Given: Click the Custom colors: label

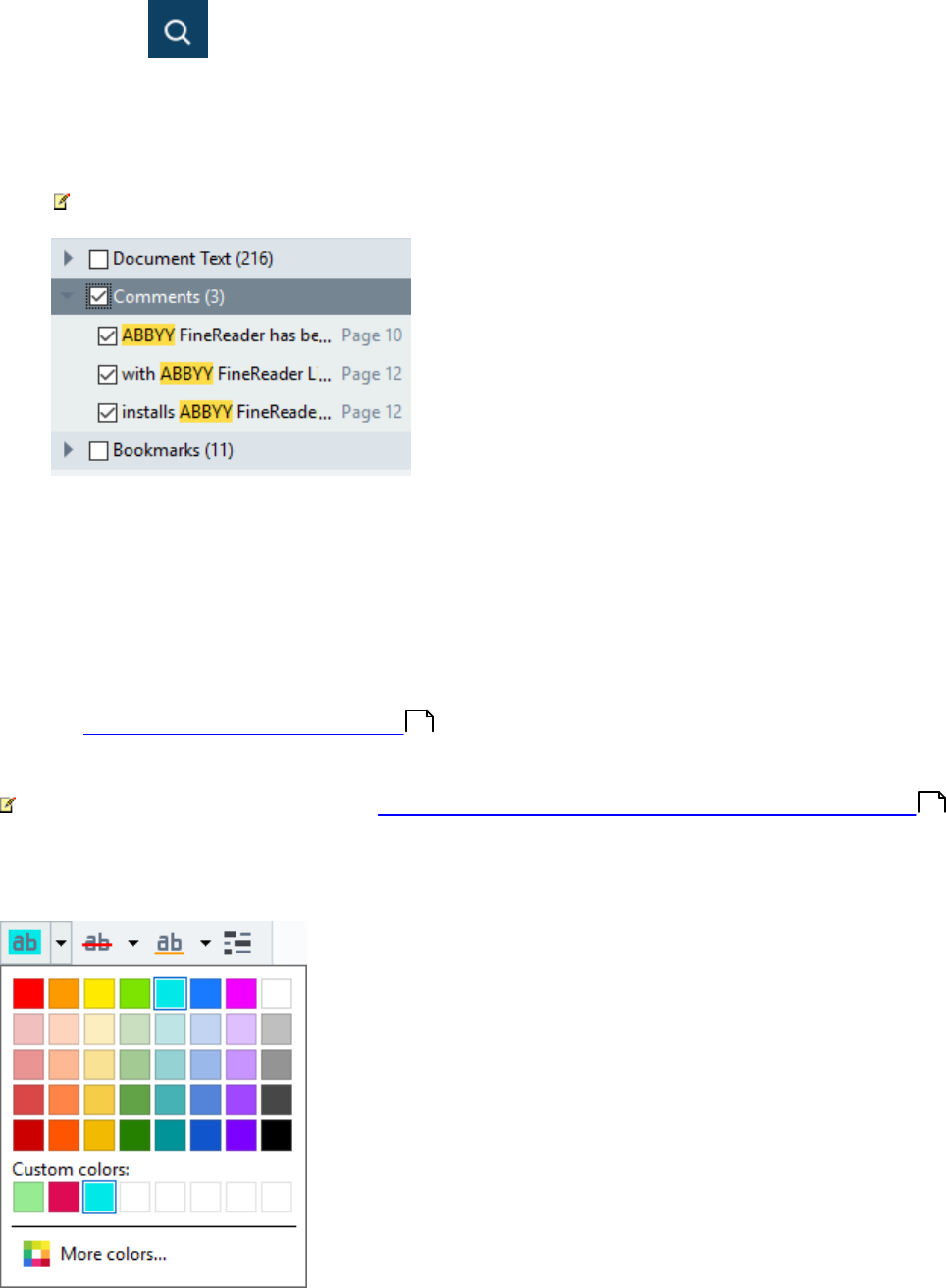Looking at the screenshot, I should pos(71,1169).
